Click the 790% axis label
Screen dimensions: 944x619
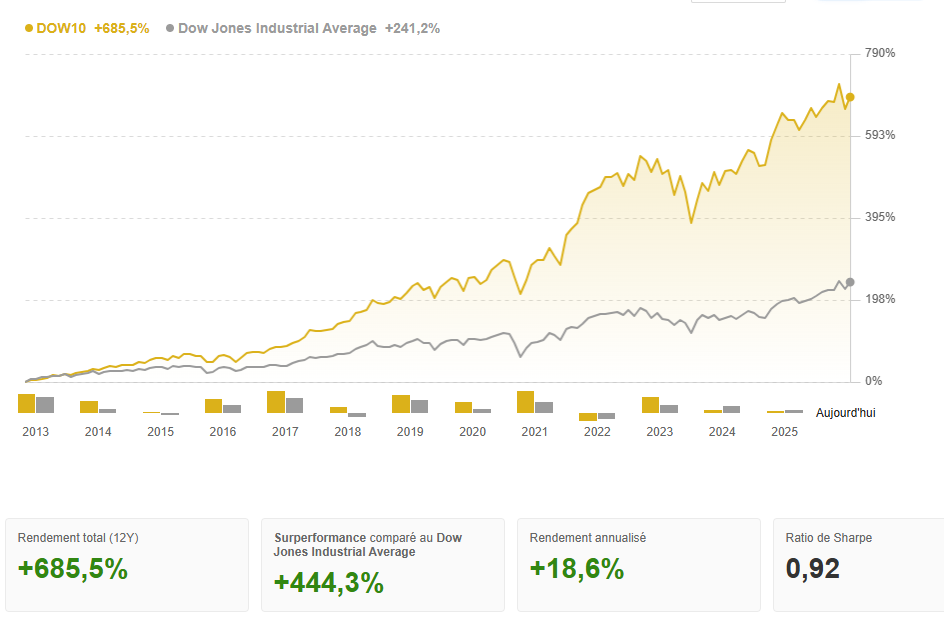click(879, 53)
